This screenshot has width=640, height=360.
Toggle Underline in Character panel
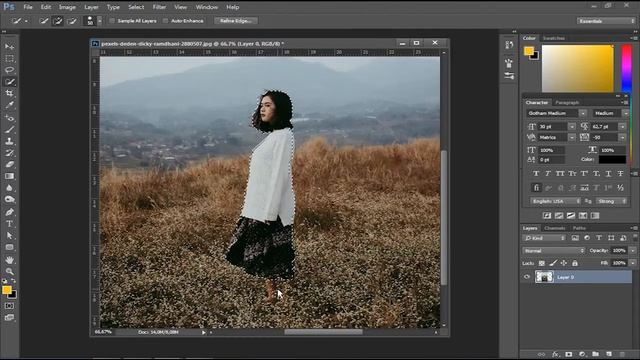[x=609, y=174]
